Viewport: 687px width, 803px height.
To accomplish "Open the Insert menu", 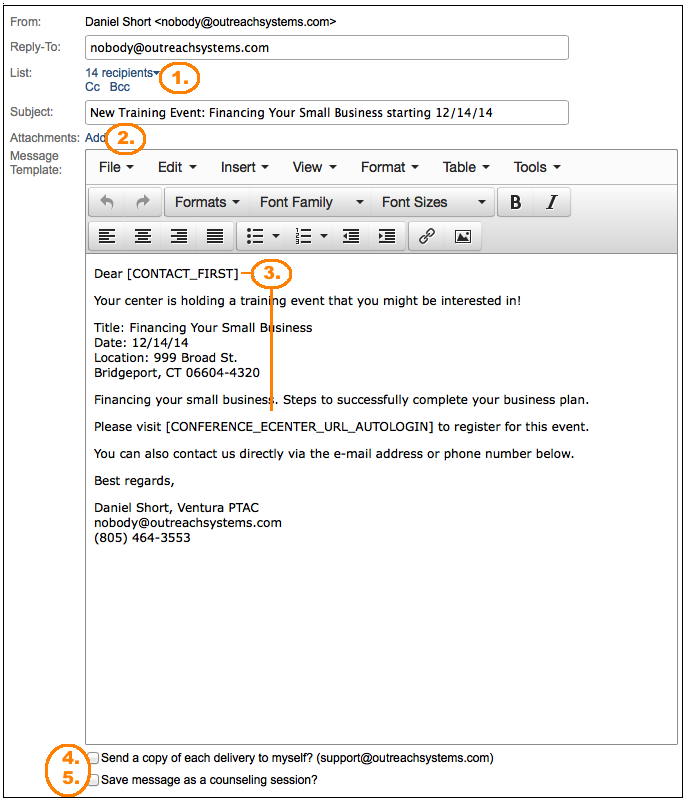I will (245, 167).
